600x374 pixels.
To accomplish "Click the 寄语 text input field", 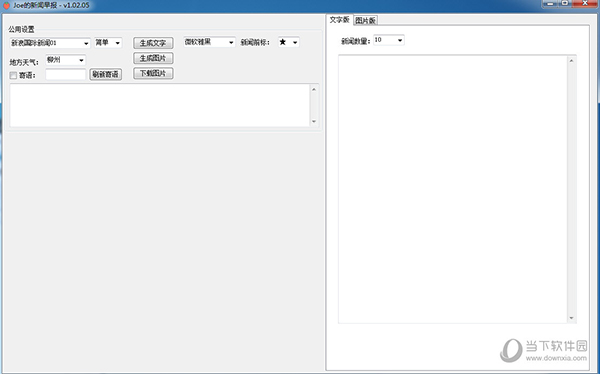I will [66, 74].
